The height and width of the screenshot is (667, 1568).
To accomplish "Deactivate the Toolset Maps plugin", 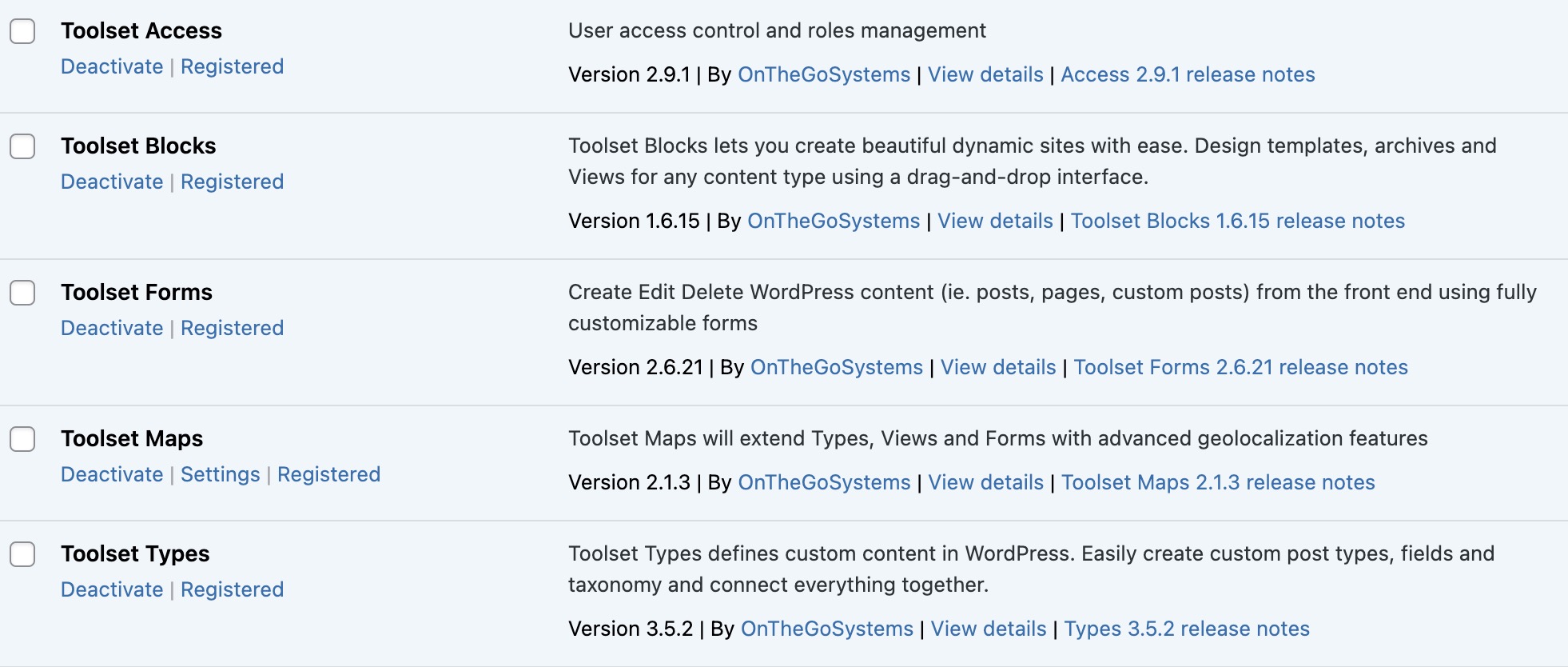I will click(112, 474).
